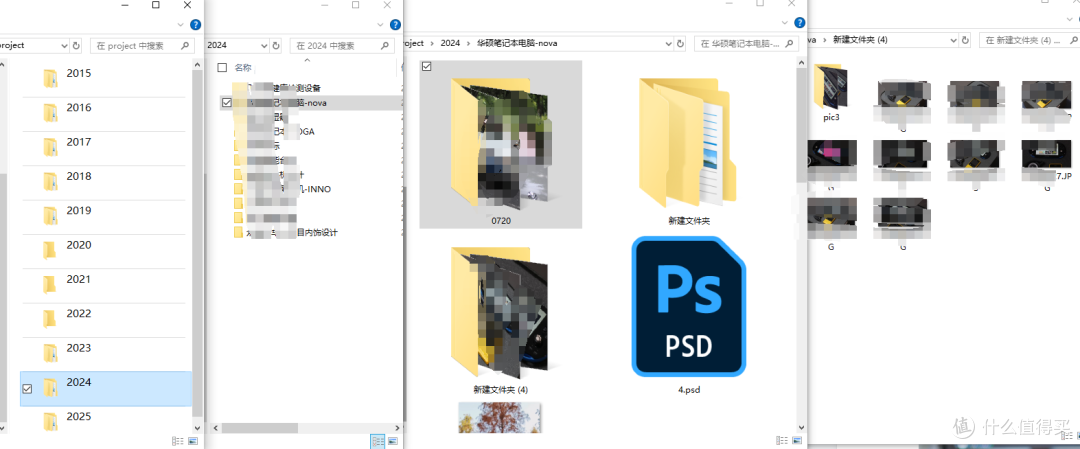Switch project window to large icons view
This screenshot has height=449, width=1080.
click(x=192, y=441)
